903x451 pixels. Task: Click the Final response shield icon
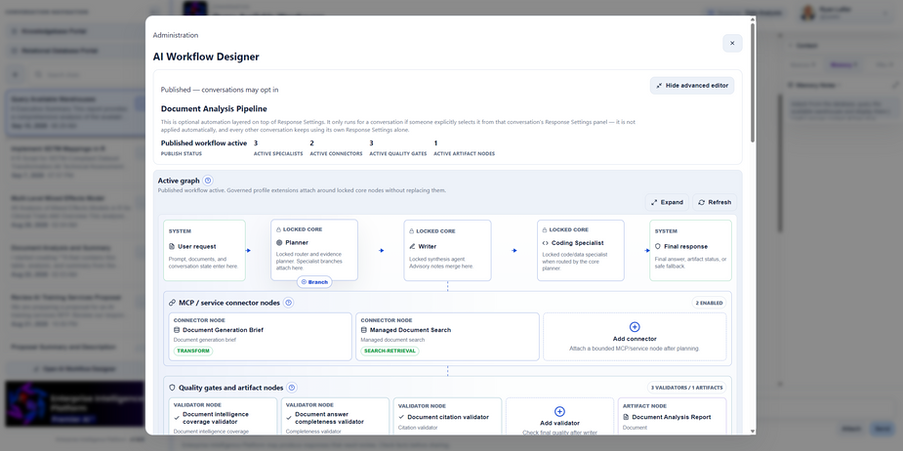[x=658, y=246]
